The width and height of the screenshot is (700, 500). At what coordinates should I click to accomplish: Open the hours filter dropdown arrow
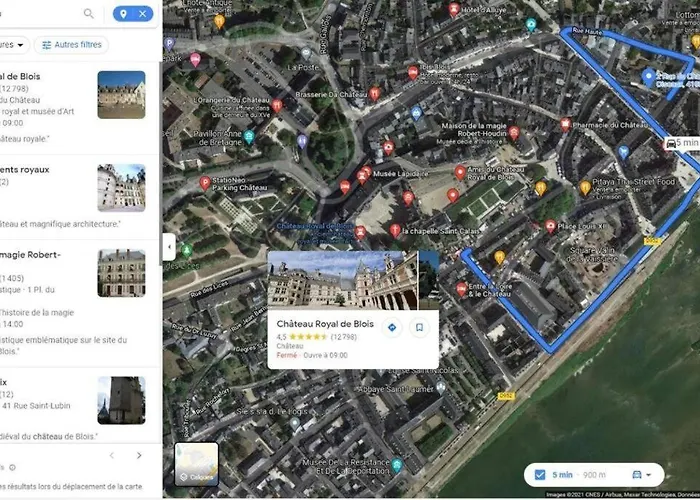pos(20,45)
